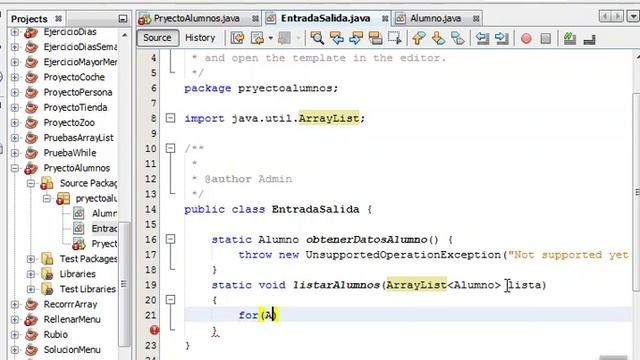Expand the ProyectoTienda project
This screenshot has height=360, width=640.
(x=15, y=107)
